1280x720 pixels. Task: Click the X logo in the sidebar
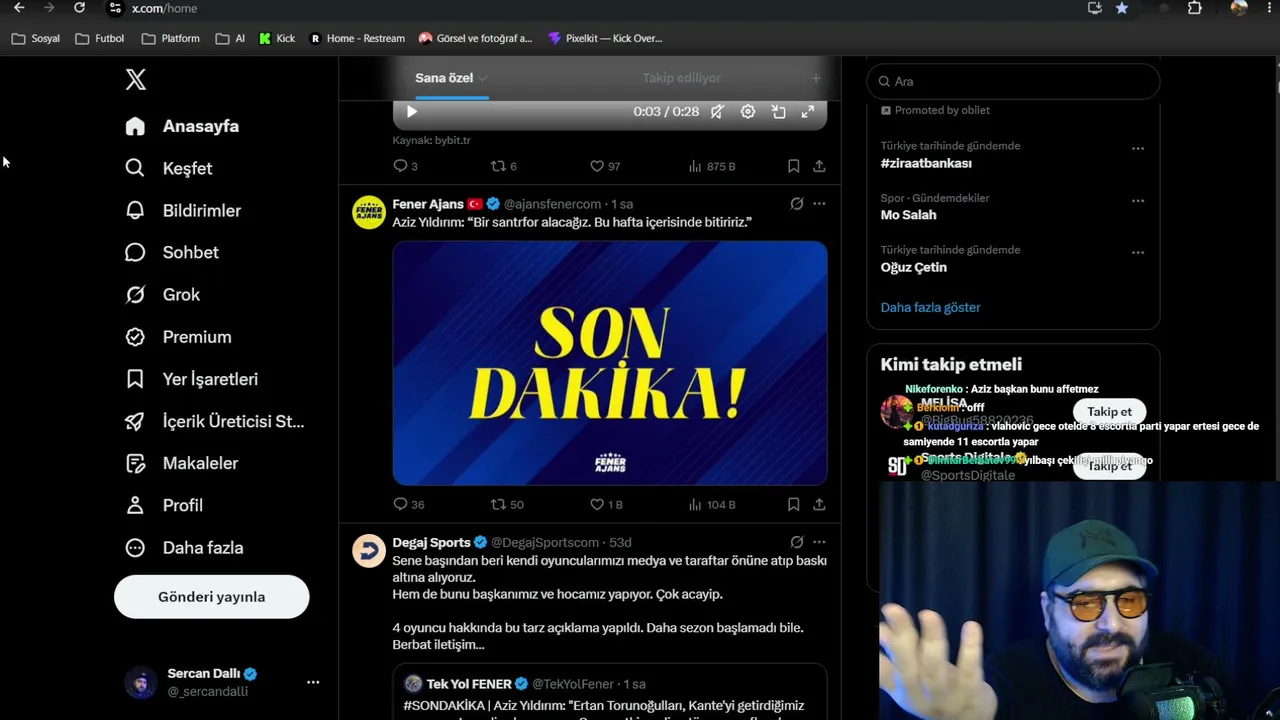pyautogui.click(x=136, y=80)
